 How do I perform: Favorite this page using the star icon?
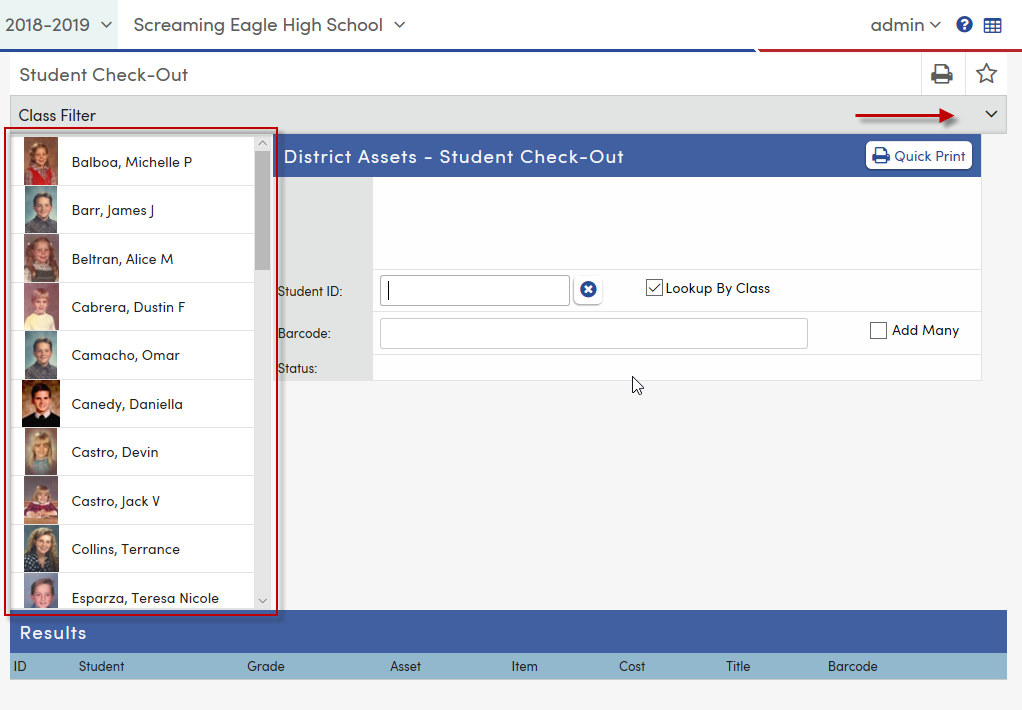pyautogui.click(x=986, y=73)
